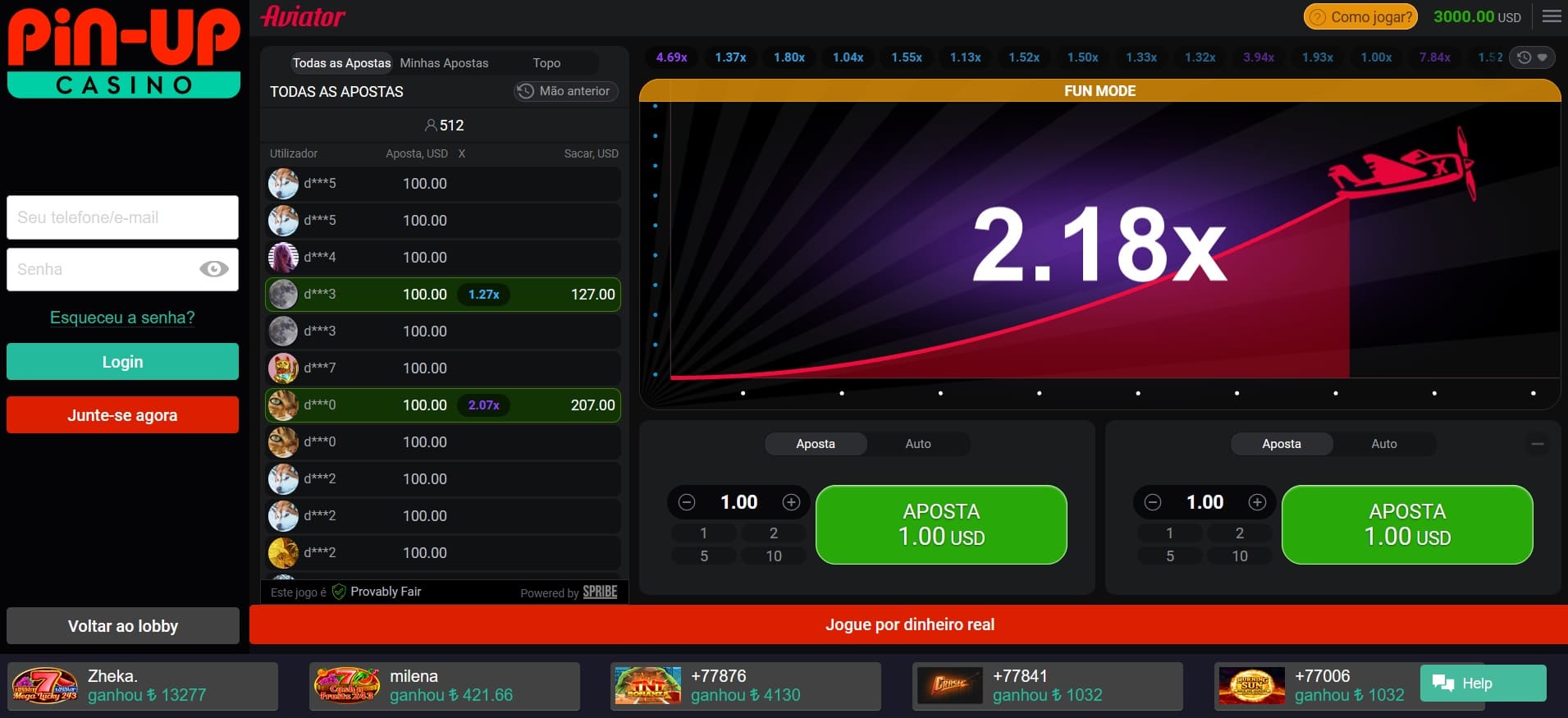The height and width of the screenshot is (718, 1568).
Task: Click Esqueceu a senha? link
Action: coord(122,318)
